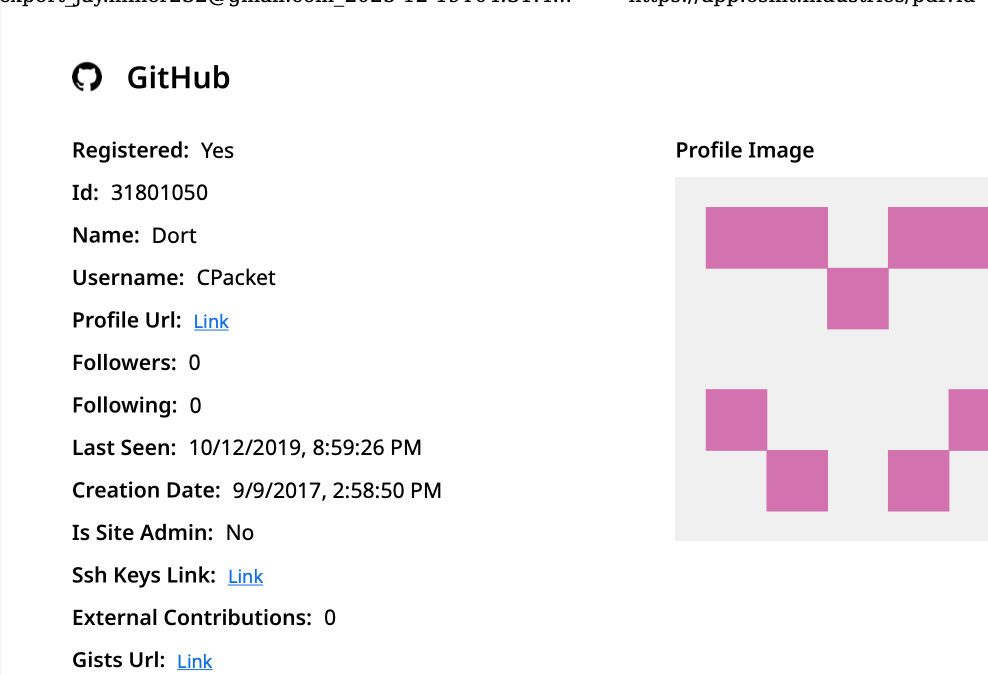Viewport: 988px width, 675px height.
Task: Click the GitHub Octocat logo icon
Action: pos(87,78)
